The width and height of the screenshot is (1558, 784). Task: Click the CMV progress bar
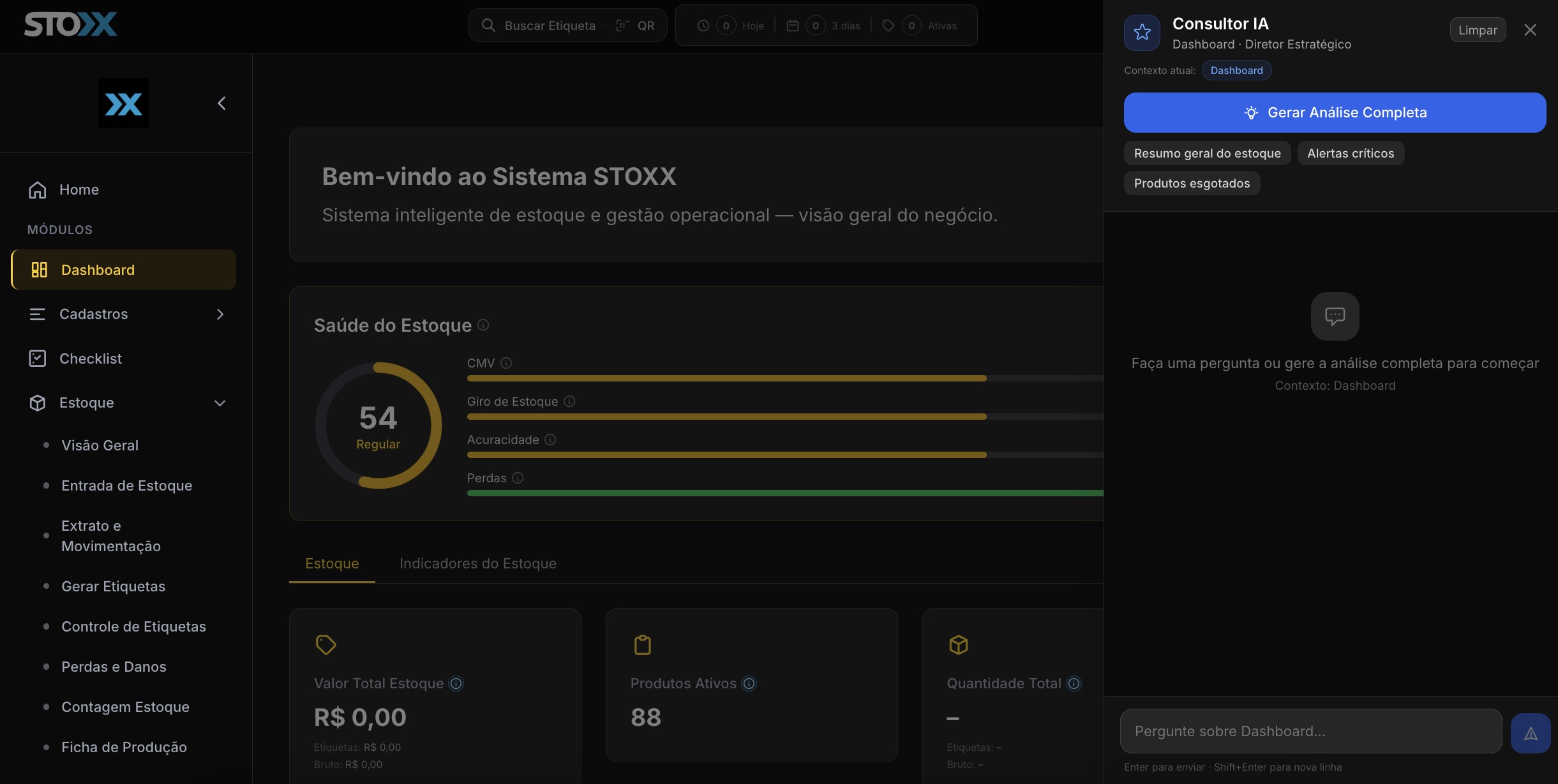tap(785, 378)
